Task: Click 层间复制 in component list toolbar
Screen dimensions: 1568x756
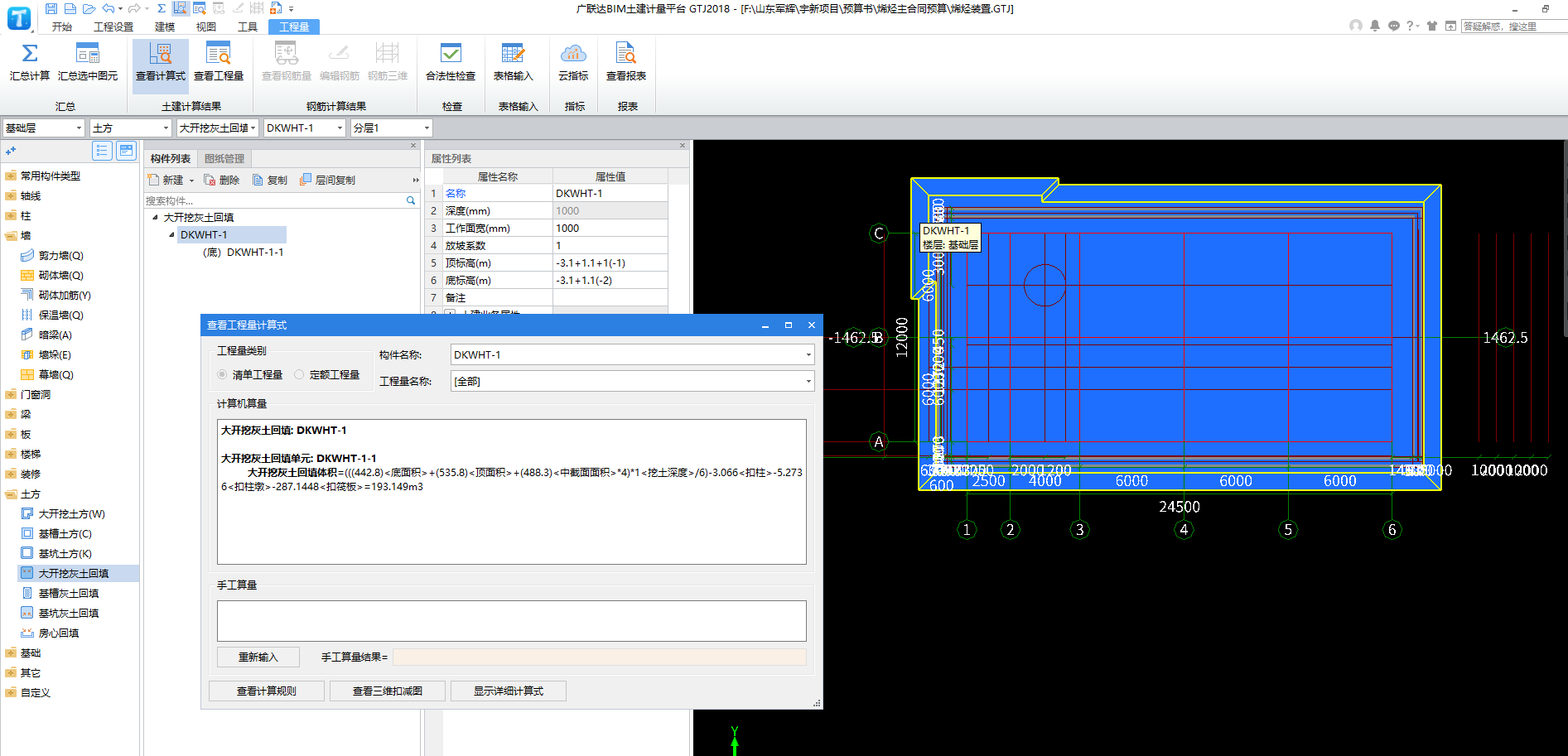Action: [328, 180]
